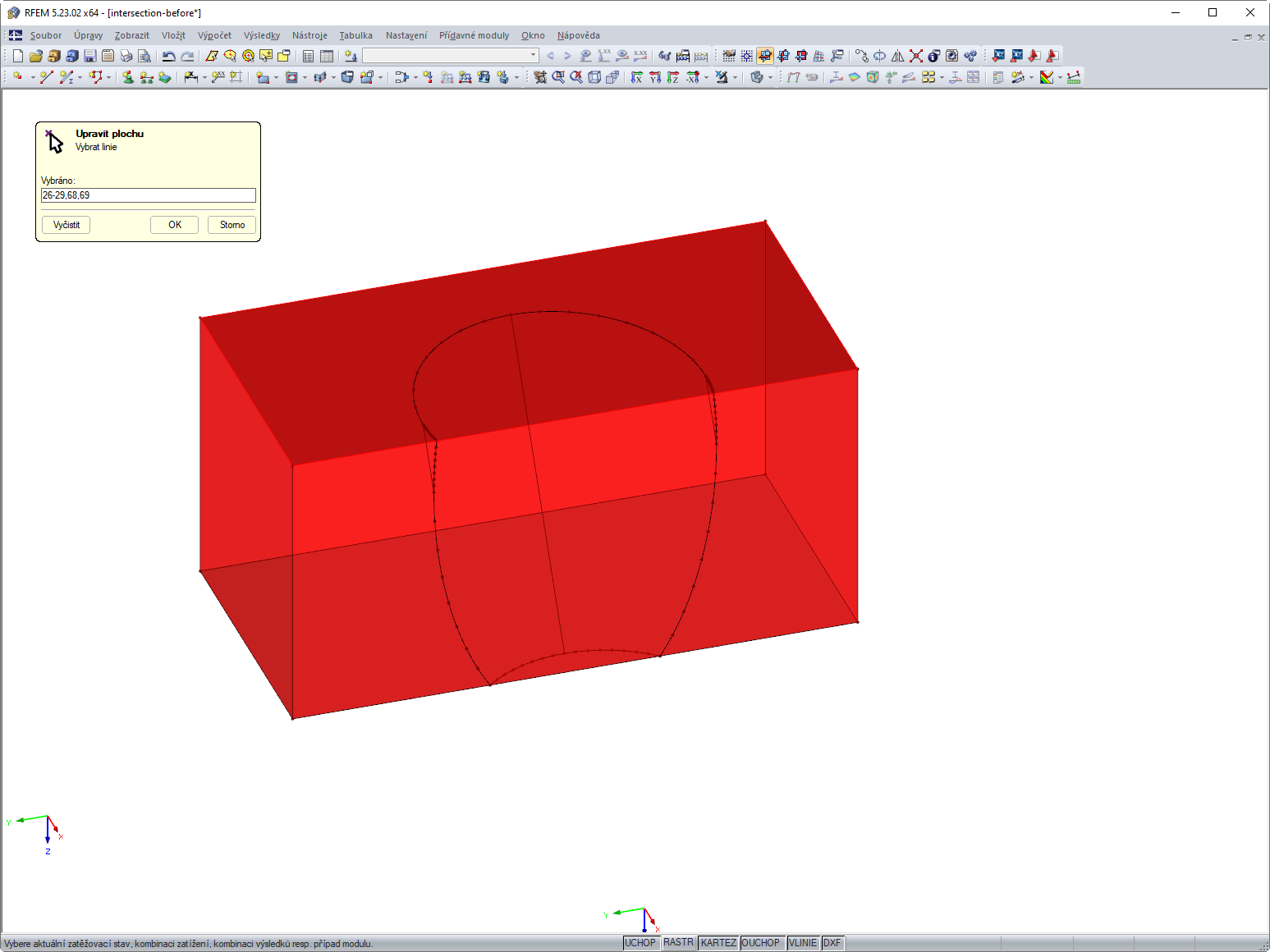Click the binoculars find icon
1270x952 pixels.
[x=664, y=56]
